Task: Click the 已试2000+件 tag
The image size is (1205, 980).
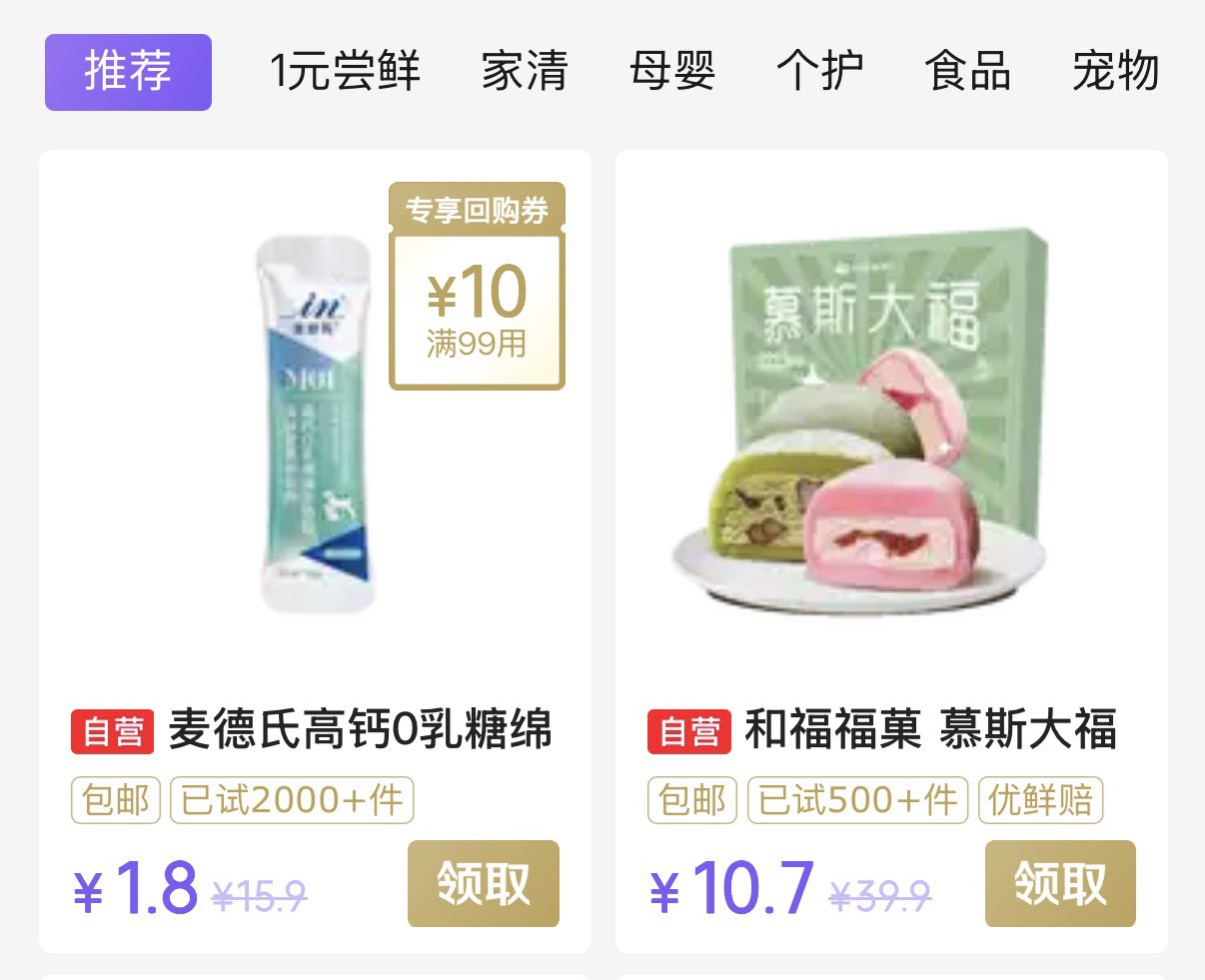Action: (x=292, y=800)
